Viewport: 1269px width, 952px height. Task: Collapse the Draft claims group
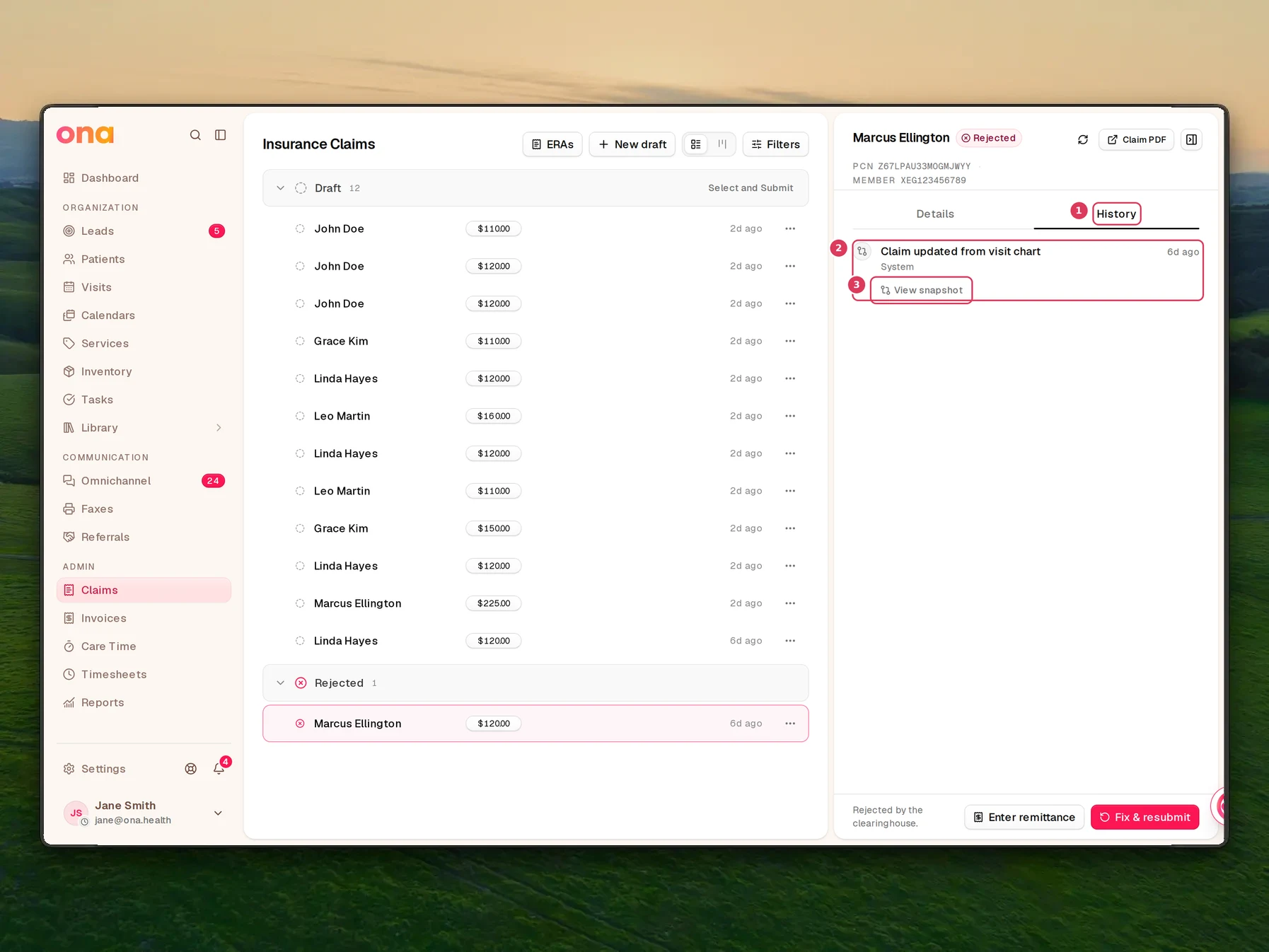click(280, 188)
